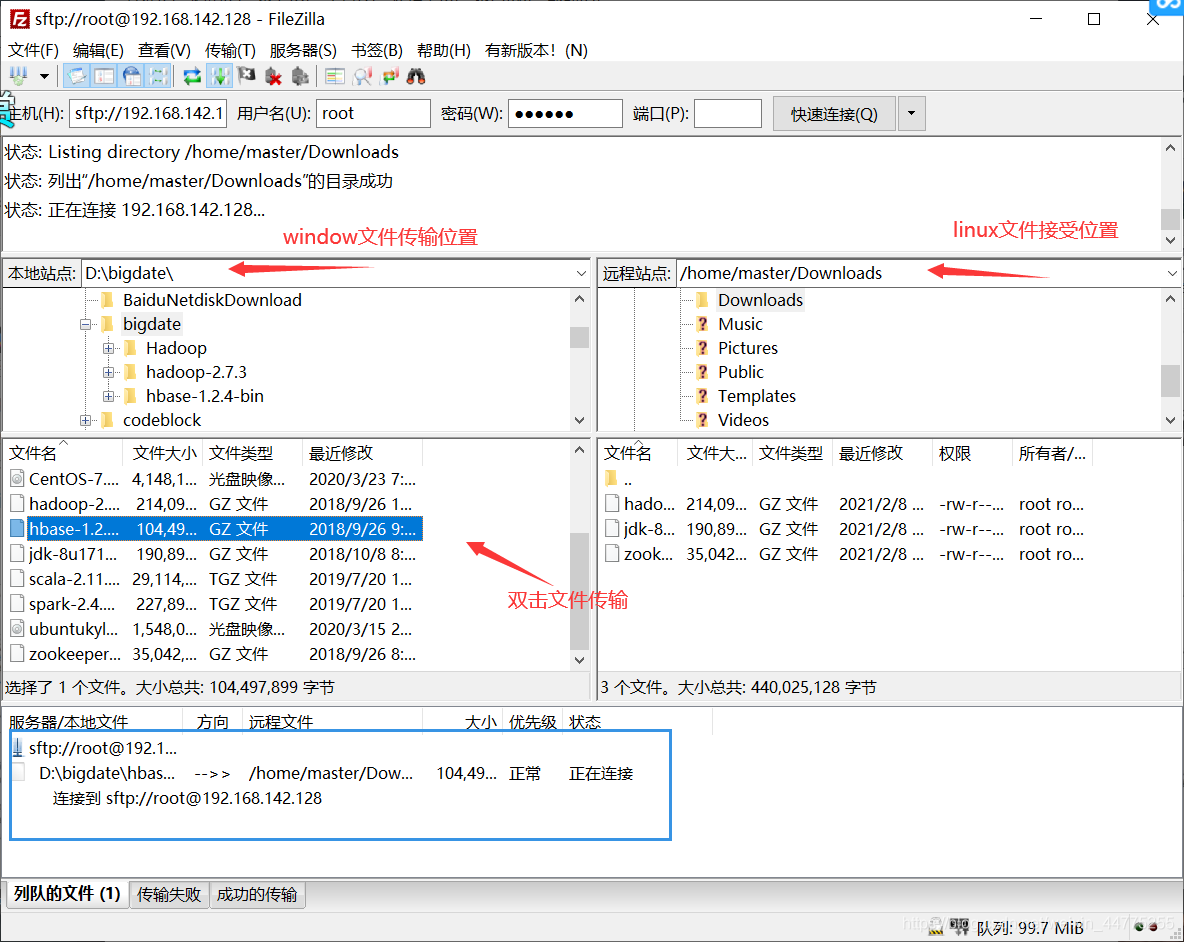Select scala-2.11 TGZ file
The image size is (1184, 942).
tap(214, 579)
